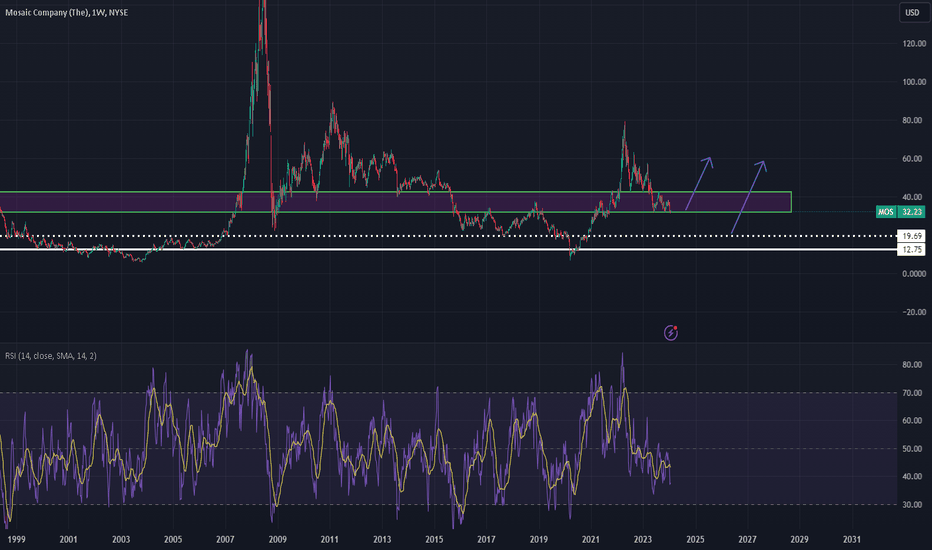Viewport: 932px width, 550px height.
Task: Click the 100.00 price axis label
Action: pyautogui.click(x=914, y=82)
